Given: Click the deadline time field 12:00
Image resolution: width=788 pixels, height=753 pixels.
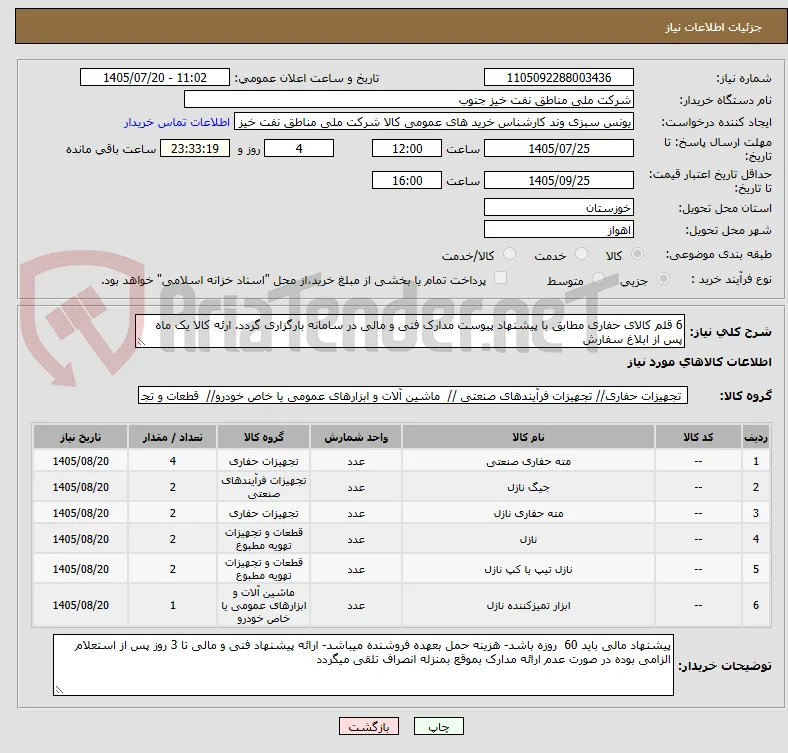Looking at the screenshot, I should [407, 148].
